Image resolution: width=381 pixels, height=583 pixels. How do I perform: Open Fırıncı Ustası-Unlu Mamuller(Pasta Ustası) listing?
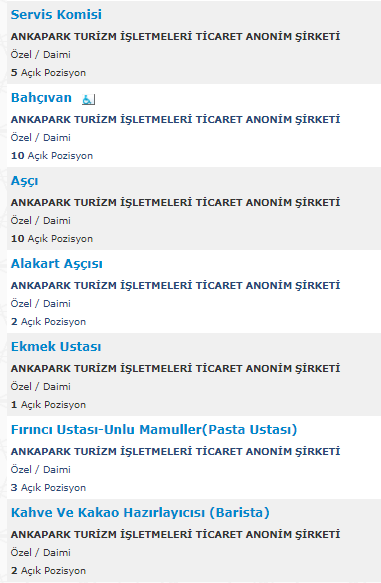(x=154, y=429)
